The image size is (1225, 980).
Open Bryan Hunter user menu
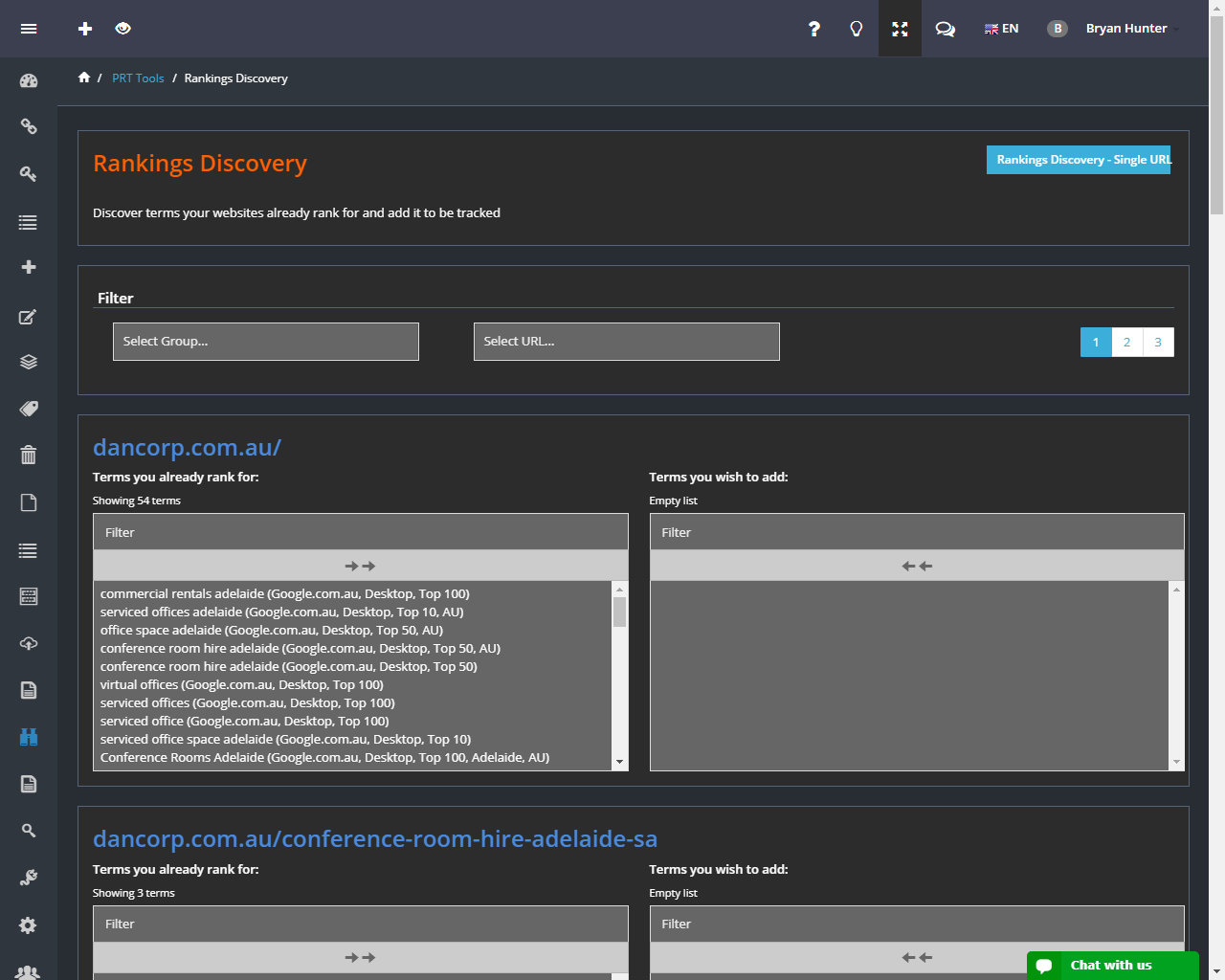pos(1125,29)
